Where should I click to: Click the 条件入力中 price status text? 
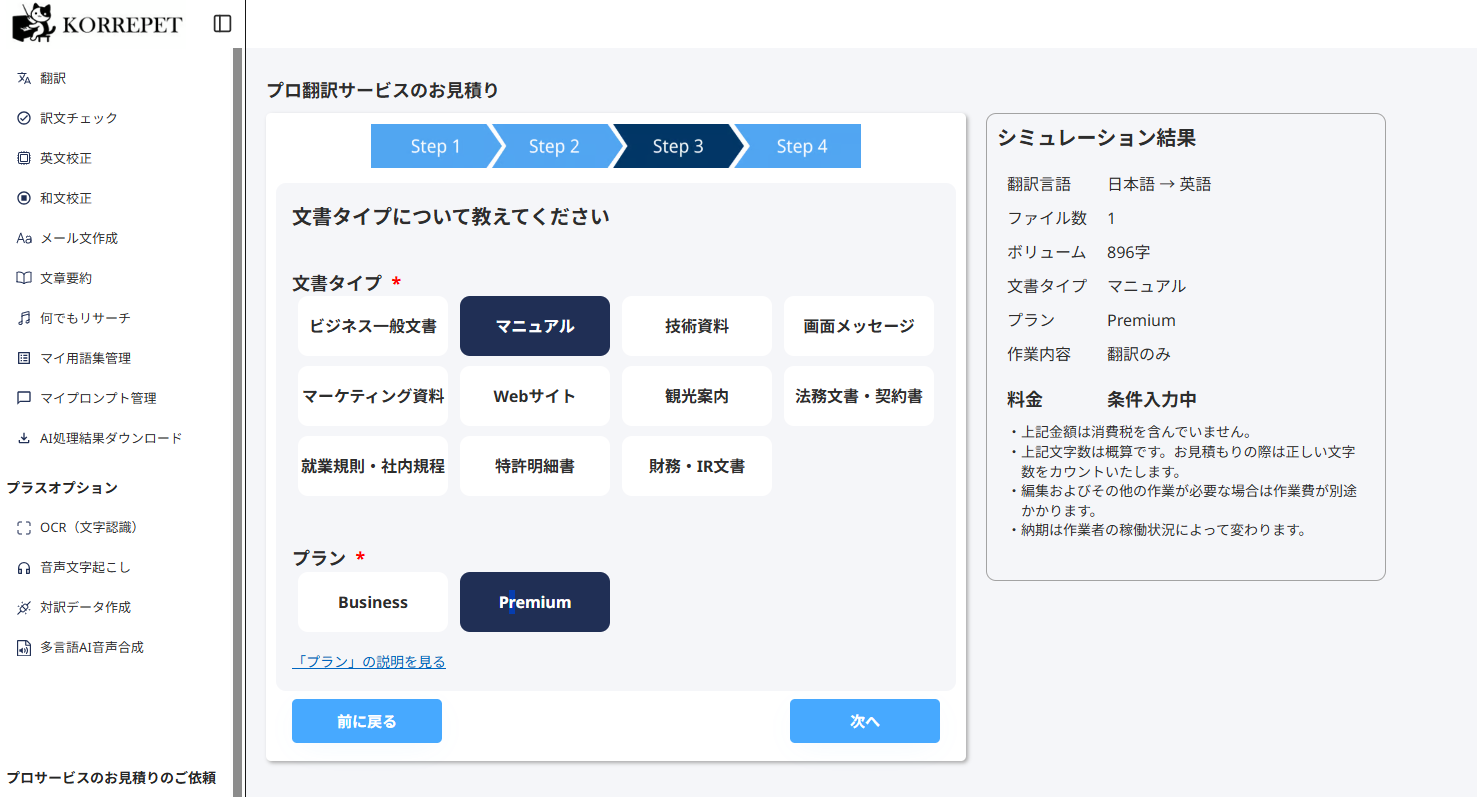click(1152, 400)
